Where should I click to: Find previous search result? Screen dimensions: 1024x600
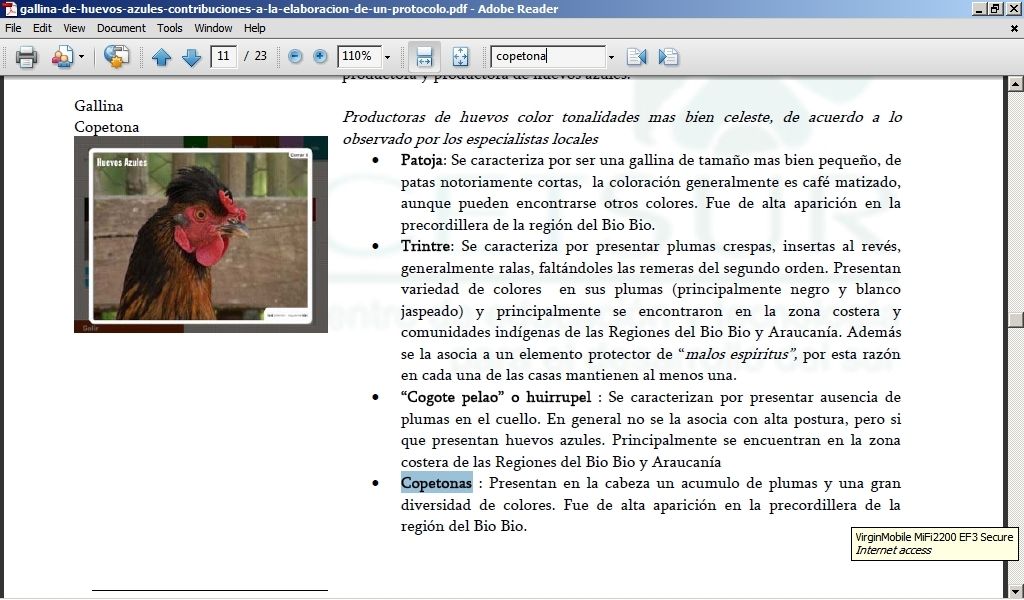coord(636,57)
